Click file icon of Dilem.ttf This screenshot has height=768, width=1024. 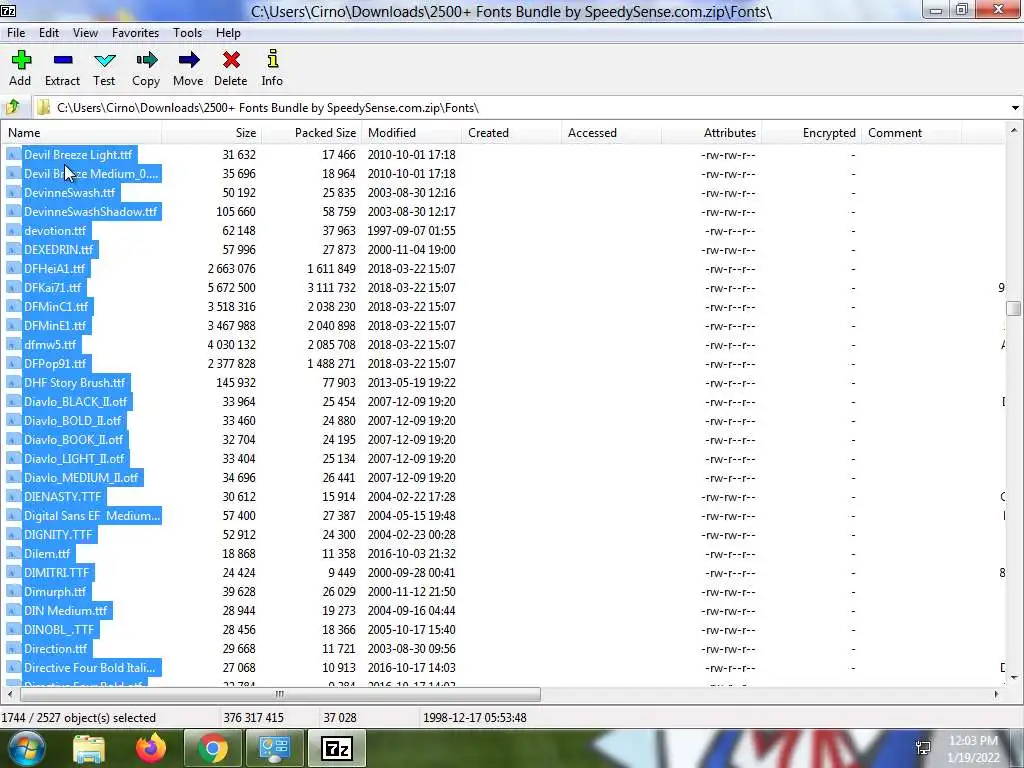(x=14, y=554)
